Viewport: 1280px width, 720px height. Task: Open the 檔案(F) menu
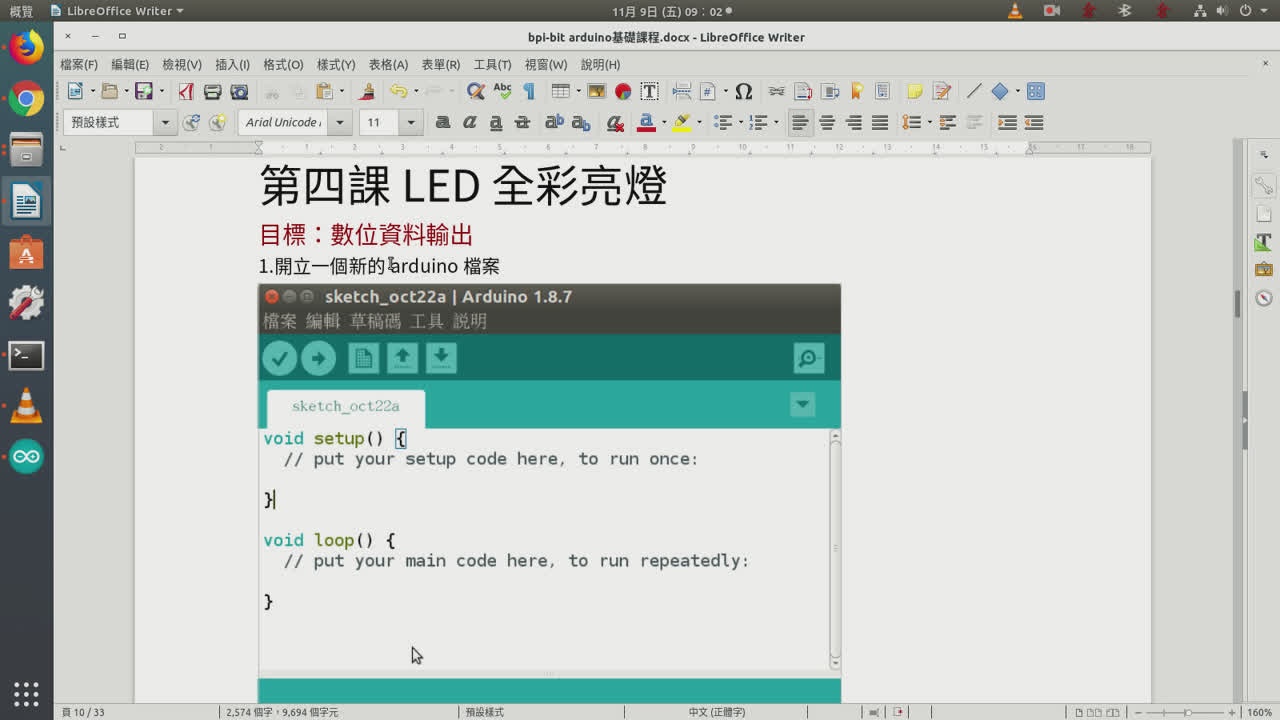click(x=79, y=64)
